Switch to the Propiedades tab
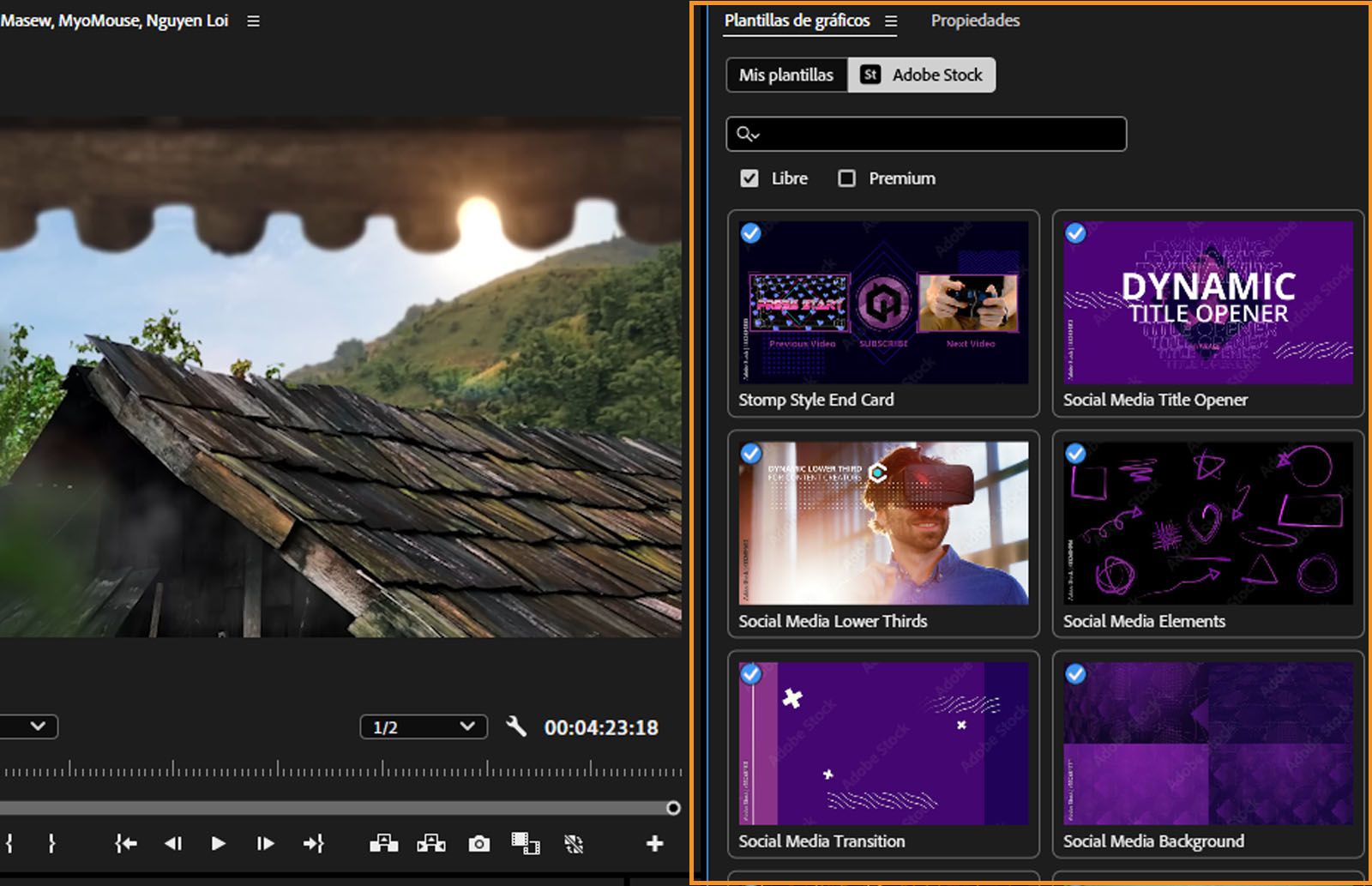This screenshot has height=886, width=1372. tap(975, 21)
